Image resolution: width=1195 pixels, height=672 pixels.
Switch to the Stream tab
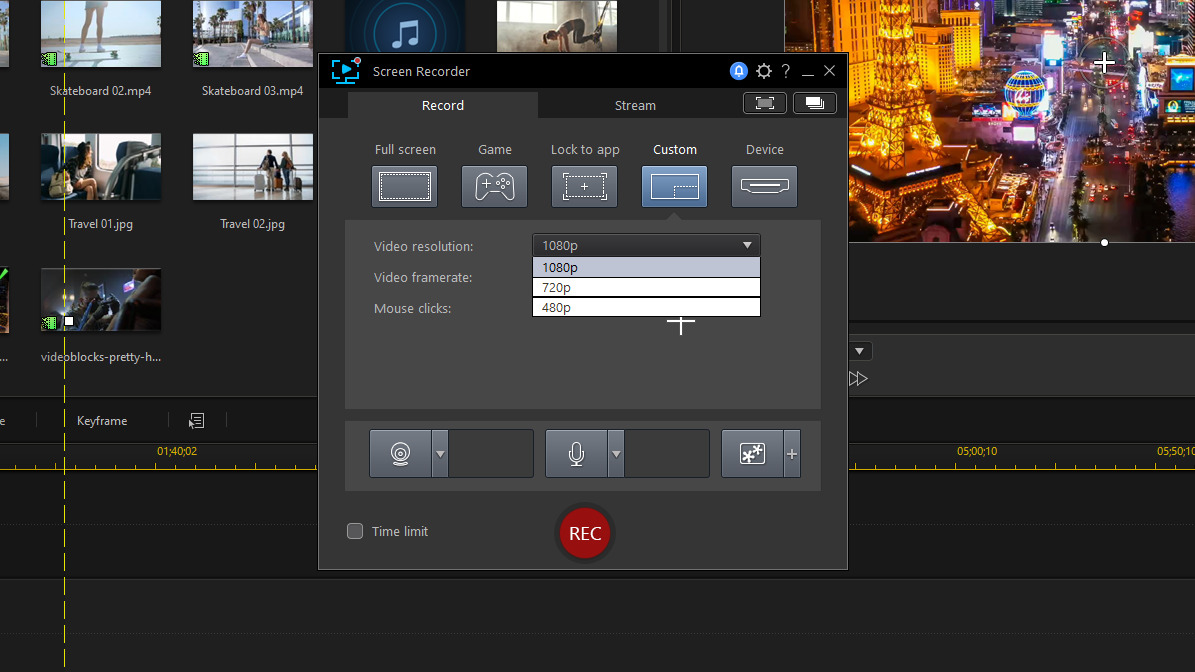point(635,105)
